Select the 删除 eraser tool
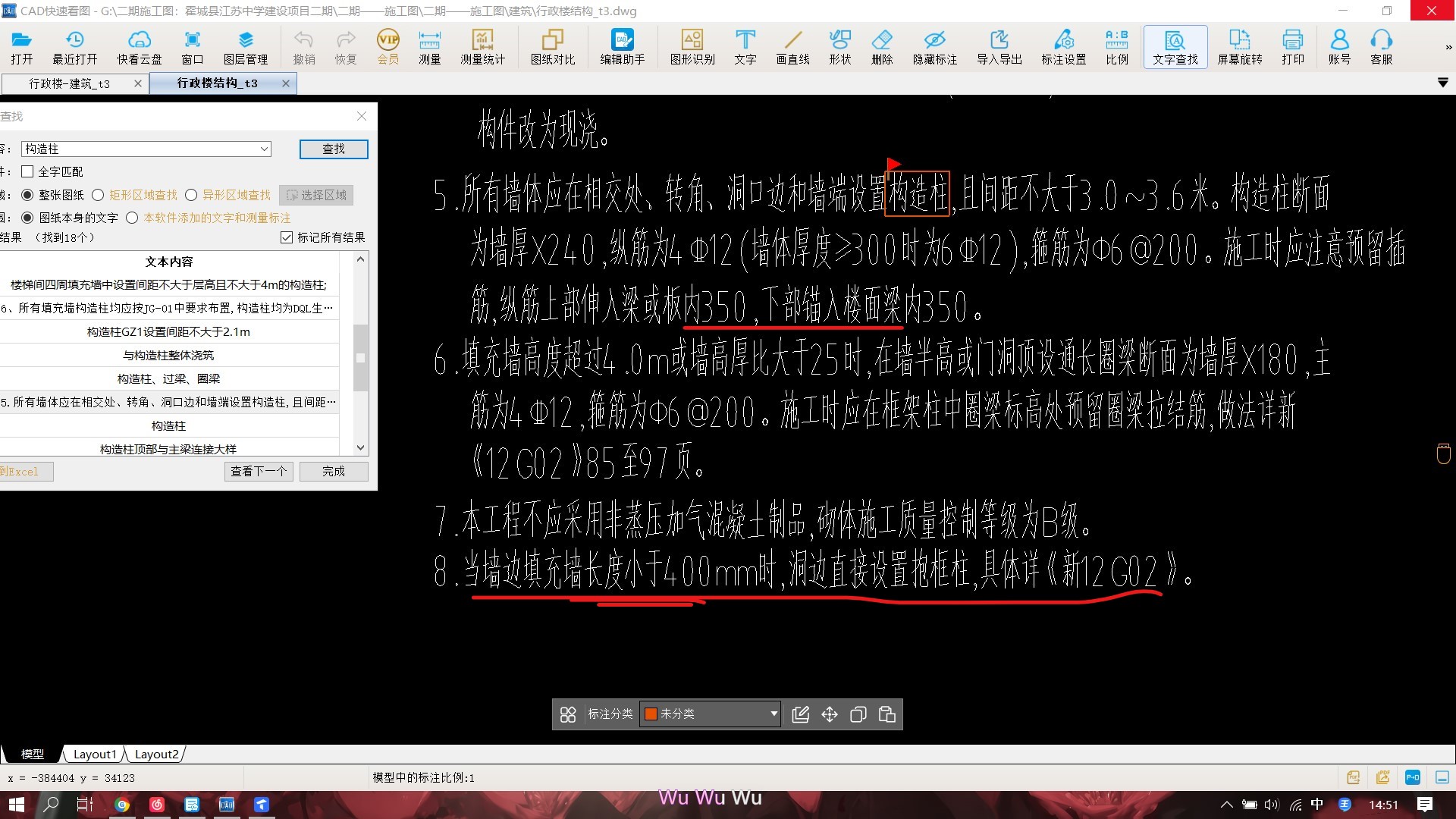Screen dimensions: 1456x819 tap(881, 47)
